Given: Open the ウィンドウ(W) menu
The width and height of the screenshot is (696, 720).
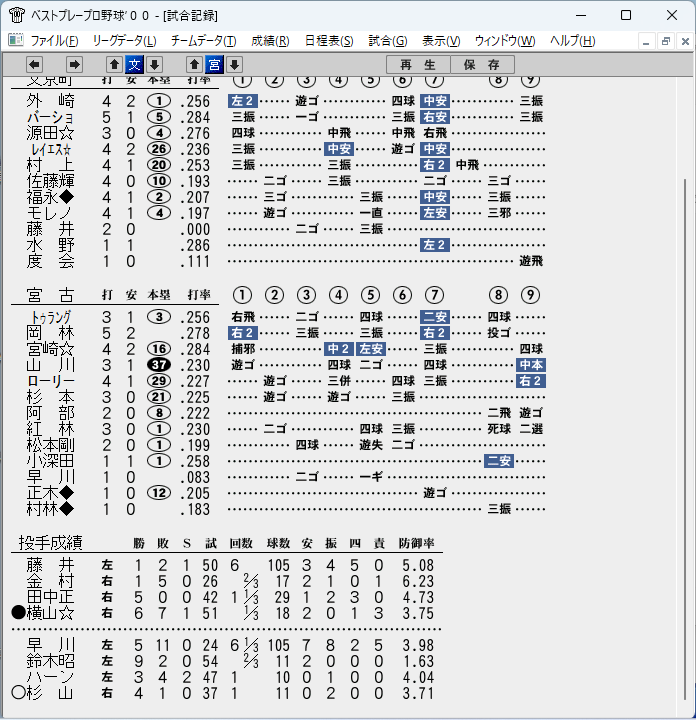Looking at the screenshot, I should click(505, 41).
